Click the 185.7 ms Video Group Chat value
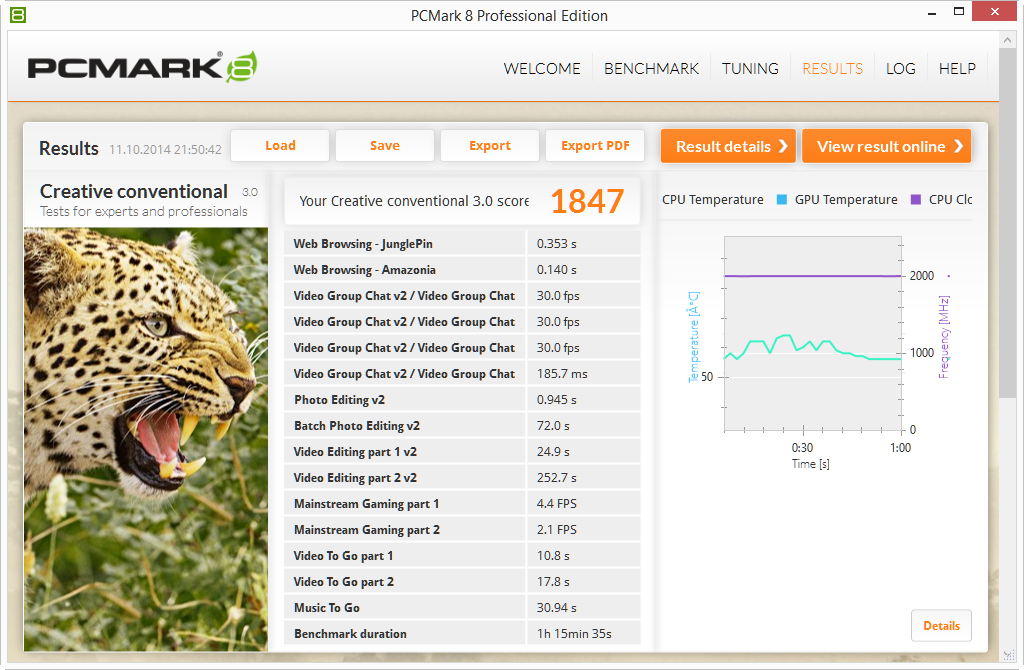 point(562,374)
